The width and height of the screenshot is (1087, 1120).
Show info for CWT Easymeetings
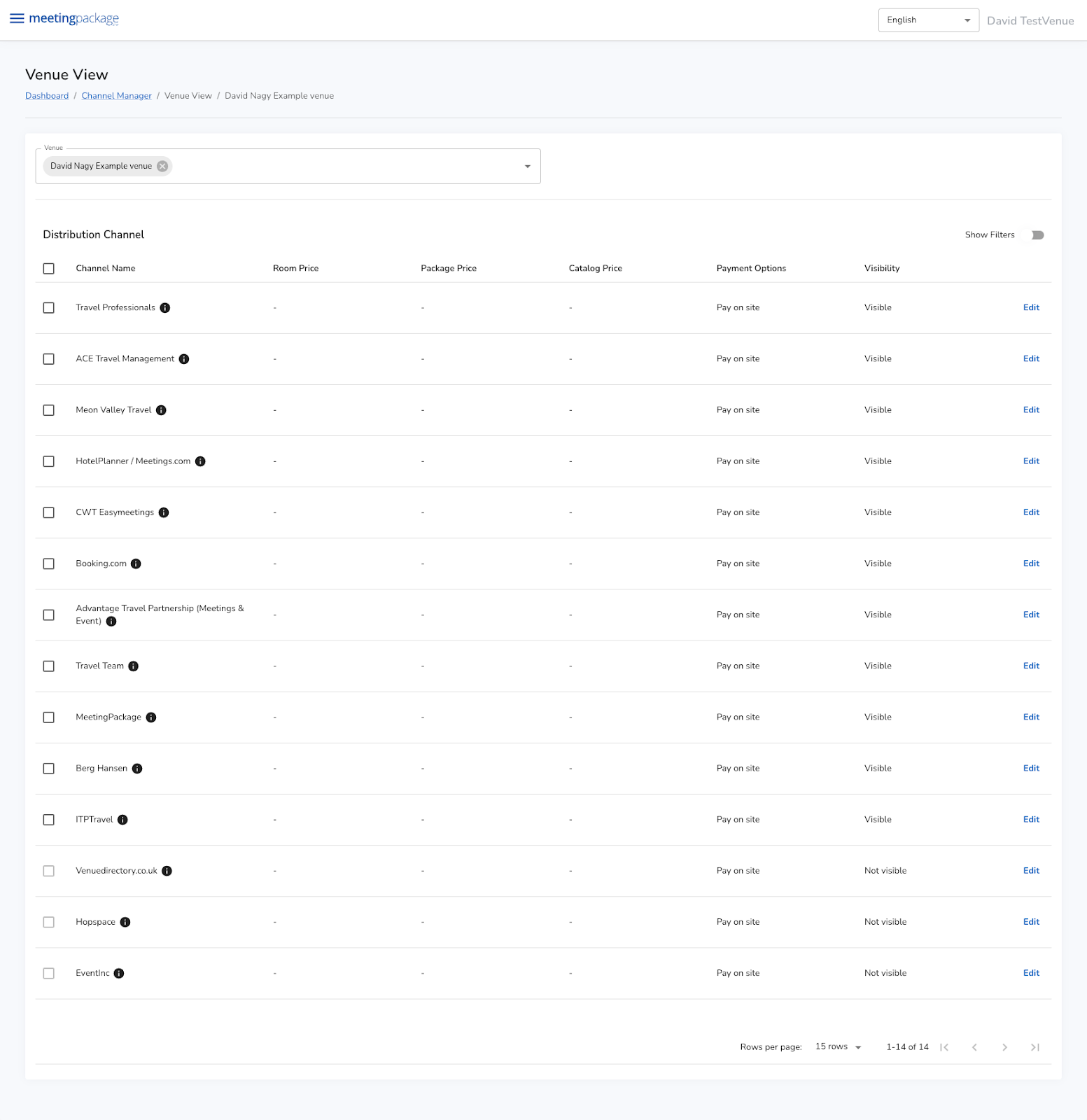click(x=164, y=512)
